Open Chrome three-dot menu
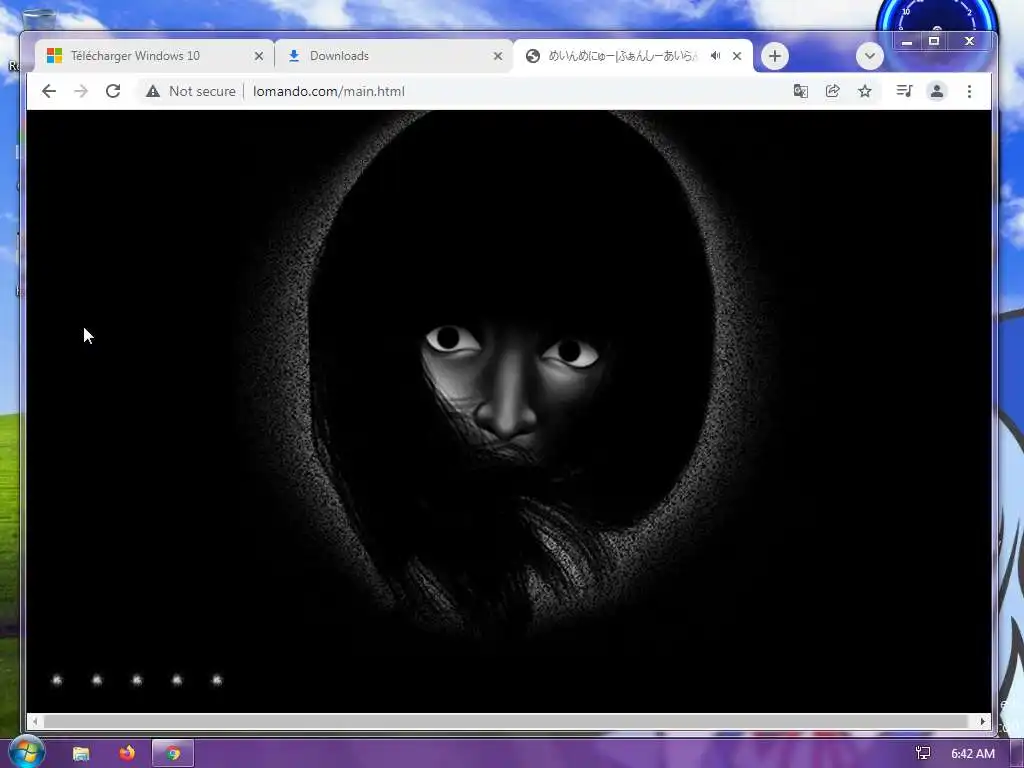The height and width of the screenshot is (768, 1024). coord(969,91)
